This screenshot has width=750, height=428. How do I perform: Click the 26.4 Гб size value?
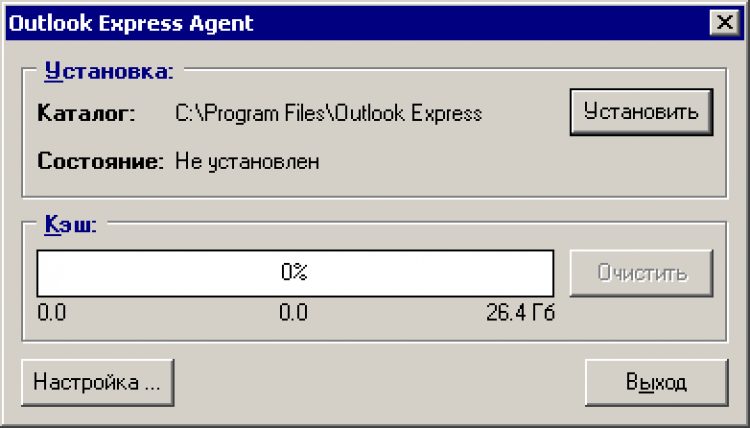point(518,313)
